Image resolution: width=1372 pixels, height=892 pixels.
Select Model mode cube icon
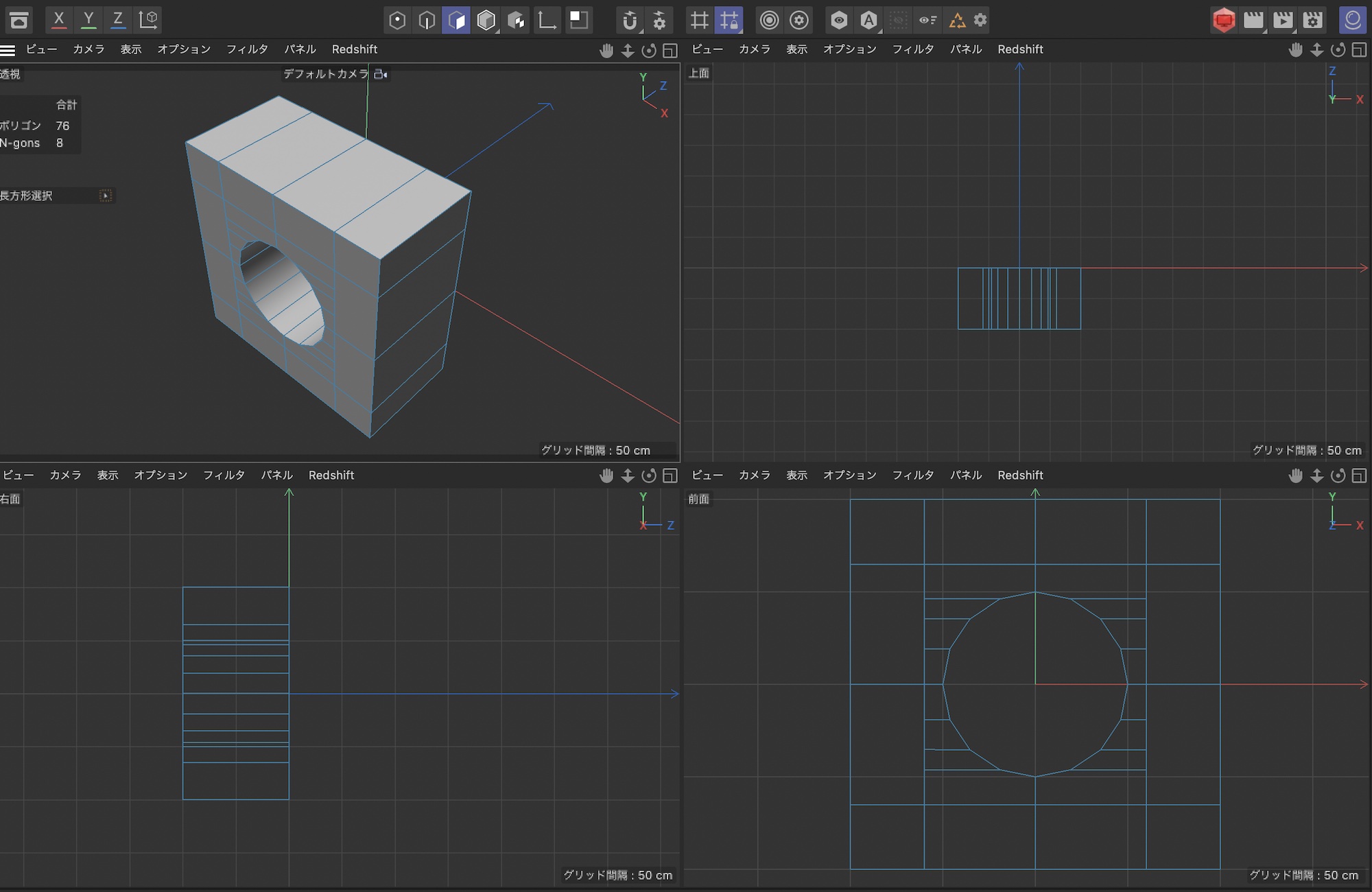(486, 20)
